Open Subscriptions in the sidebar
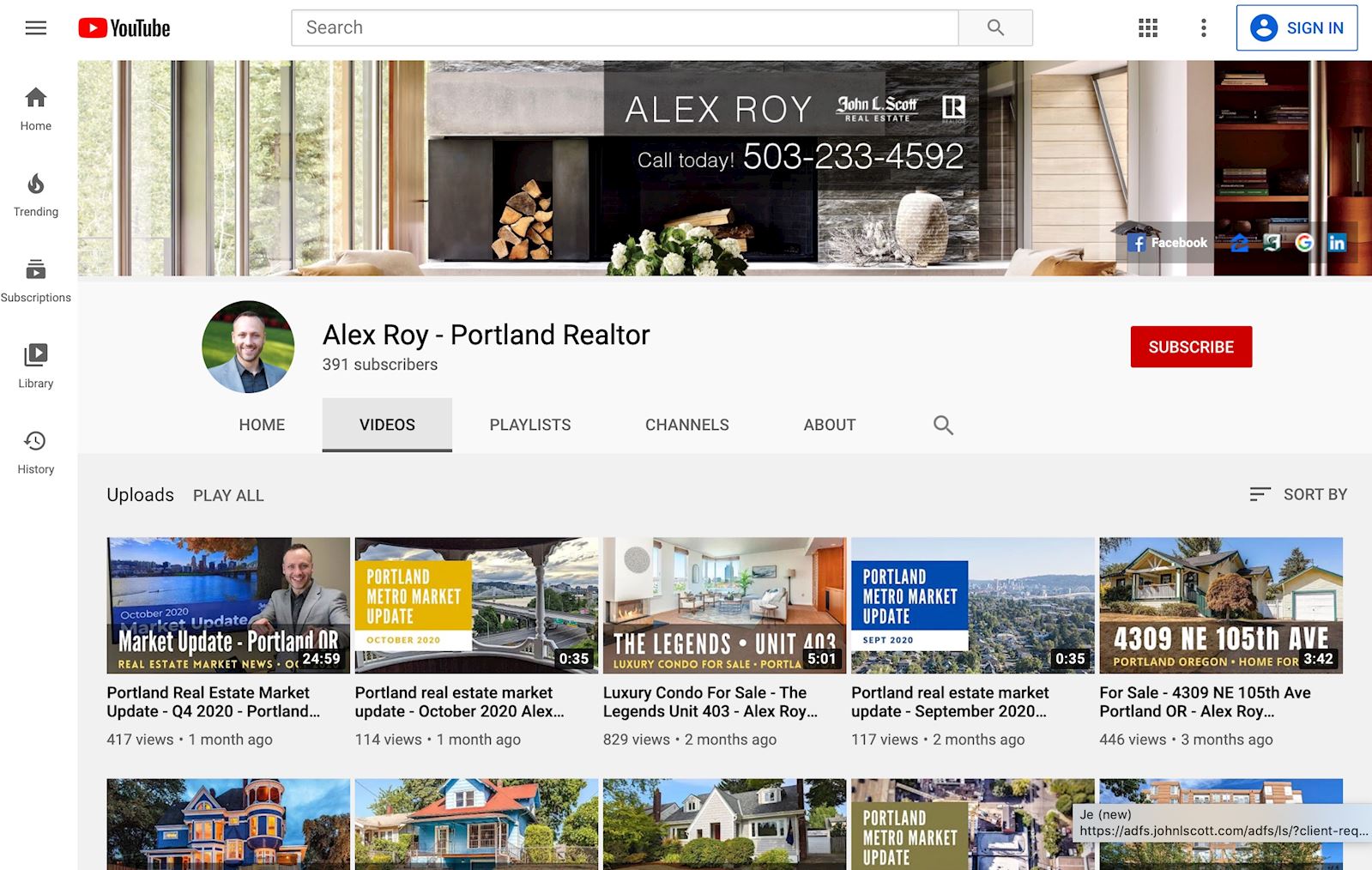This screenshot has height=870, width=1372. pos(36,281)
